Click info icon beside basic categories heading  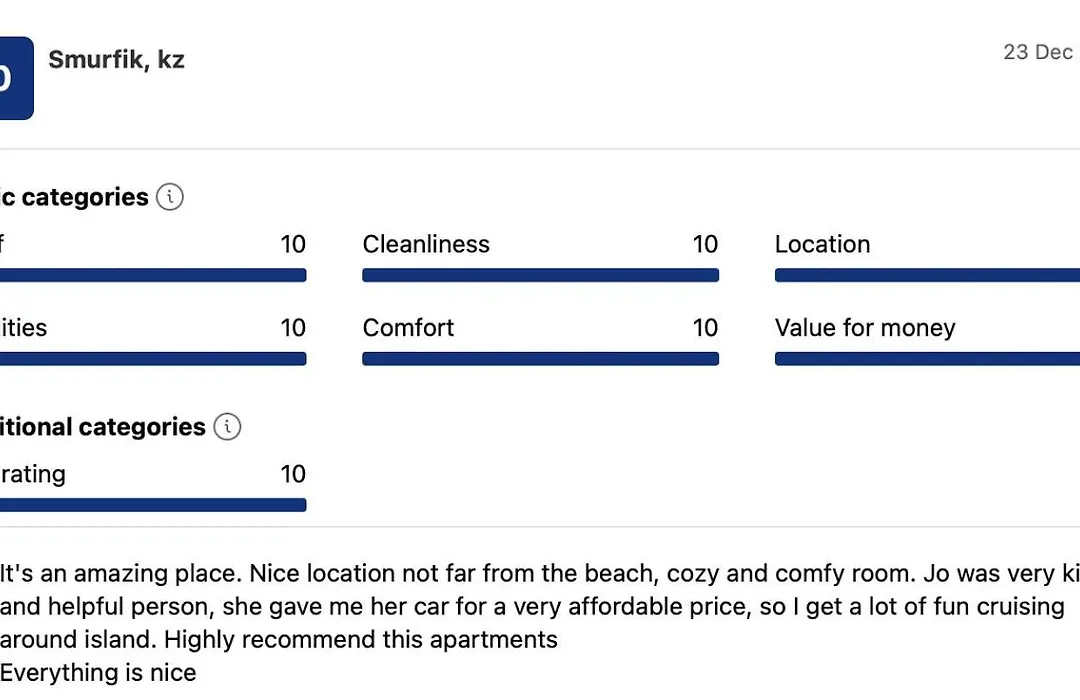(169, 197)
